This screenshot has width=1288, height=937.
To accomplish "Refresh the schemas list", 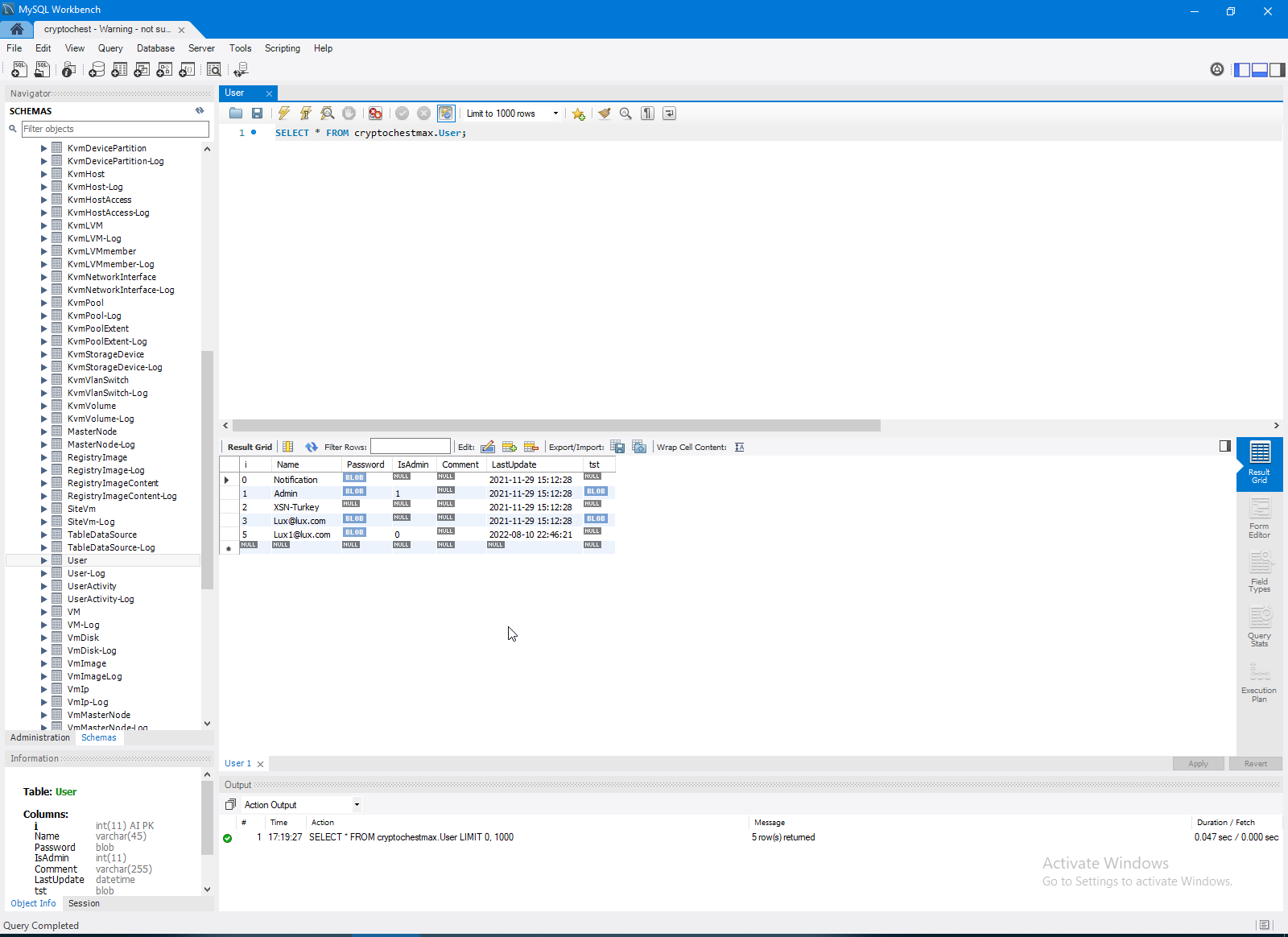I will [x=200, y=111].
